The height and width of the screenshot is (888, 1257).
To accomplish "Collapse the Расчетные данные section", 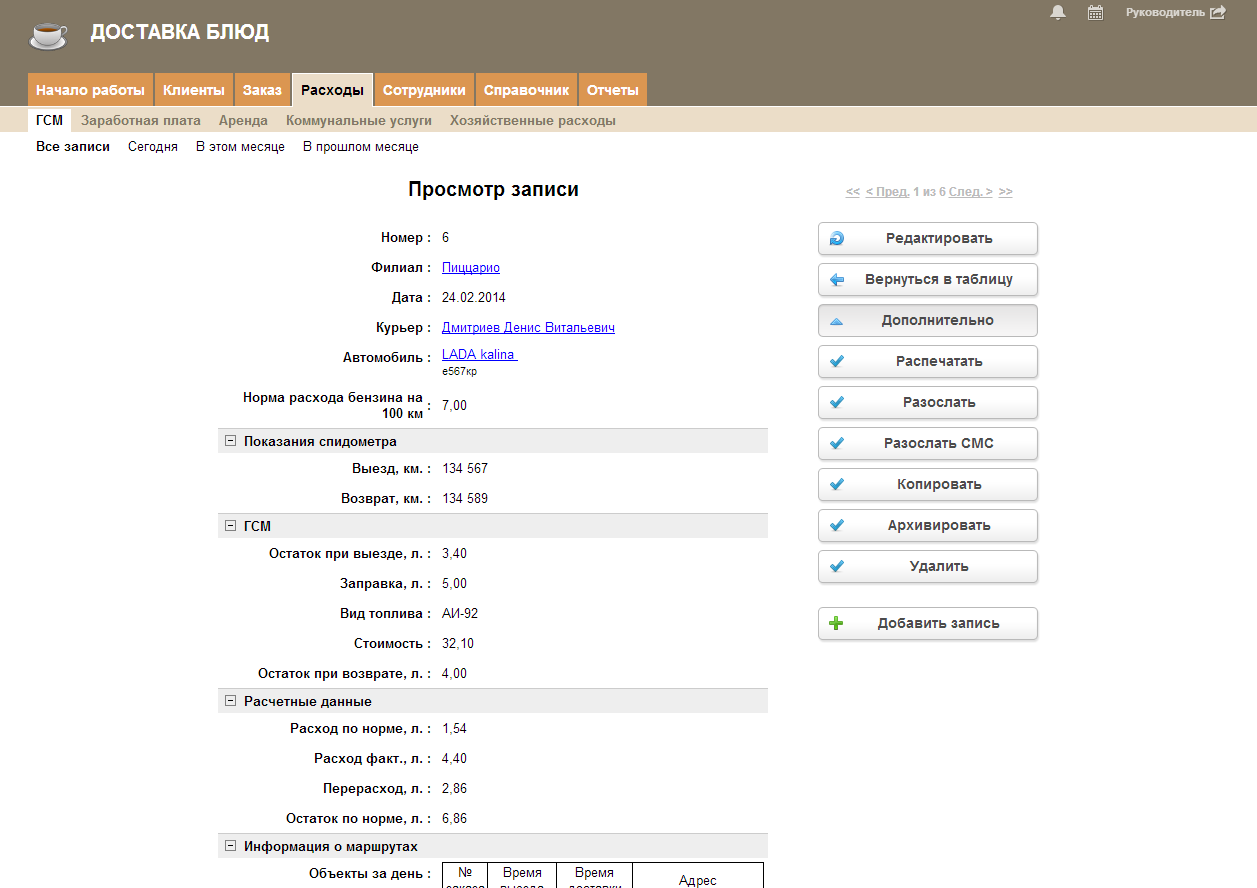I will point(231,701).
